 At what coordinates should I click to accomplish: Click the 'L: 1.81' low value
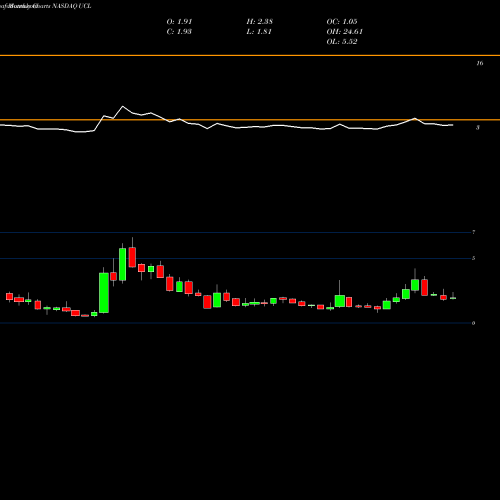(x=259, y=32)
